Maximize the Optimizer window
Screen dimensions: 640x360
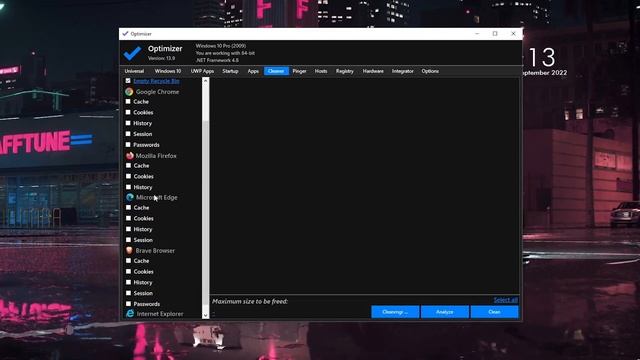495,33
